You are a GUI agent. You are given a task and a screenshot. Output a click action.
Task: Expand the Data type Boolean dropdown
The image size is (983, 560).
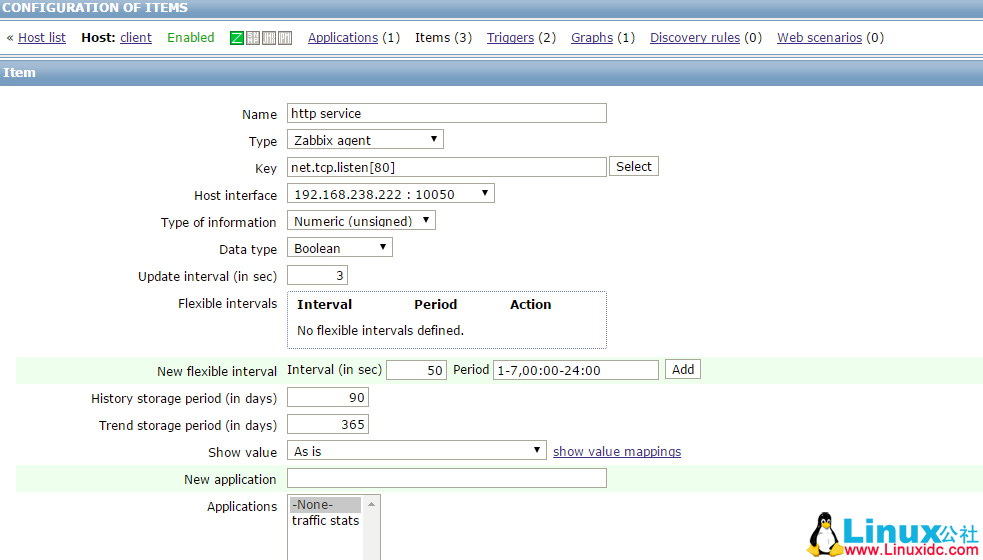(339, 248)
